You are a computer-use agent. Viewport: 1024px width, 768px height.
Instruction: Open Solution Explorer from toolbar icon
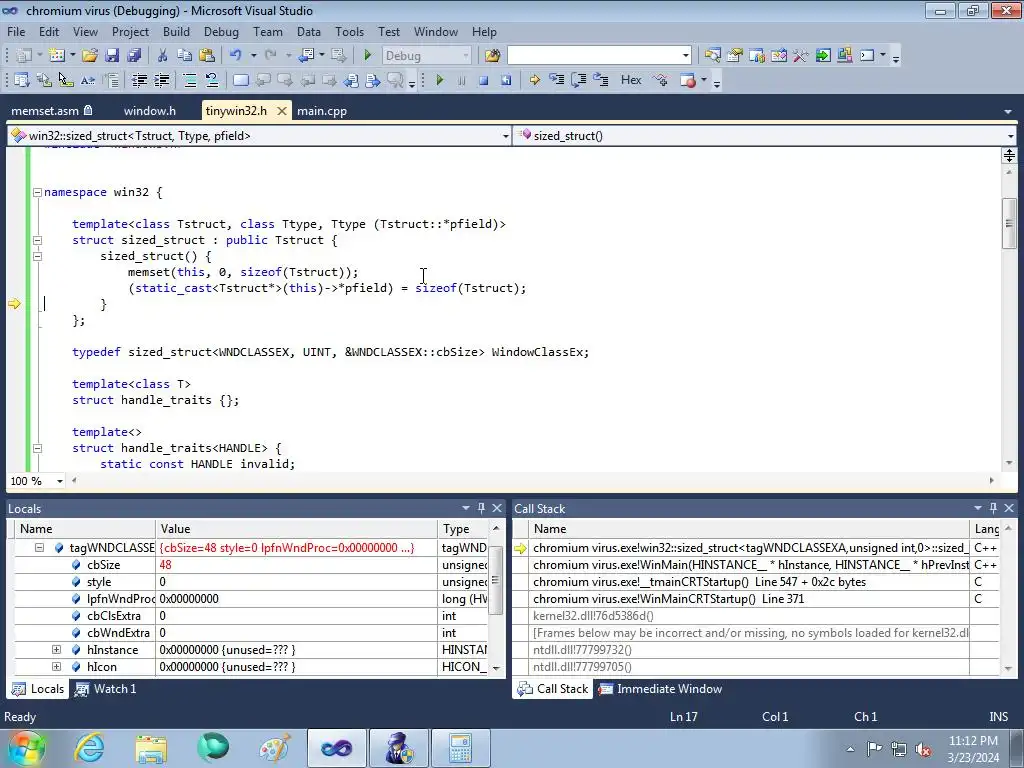point(712,56)
